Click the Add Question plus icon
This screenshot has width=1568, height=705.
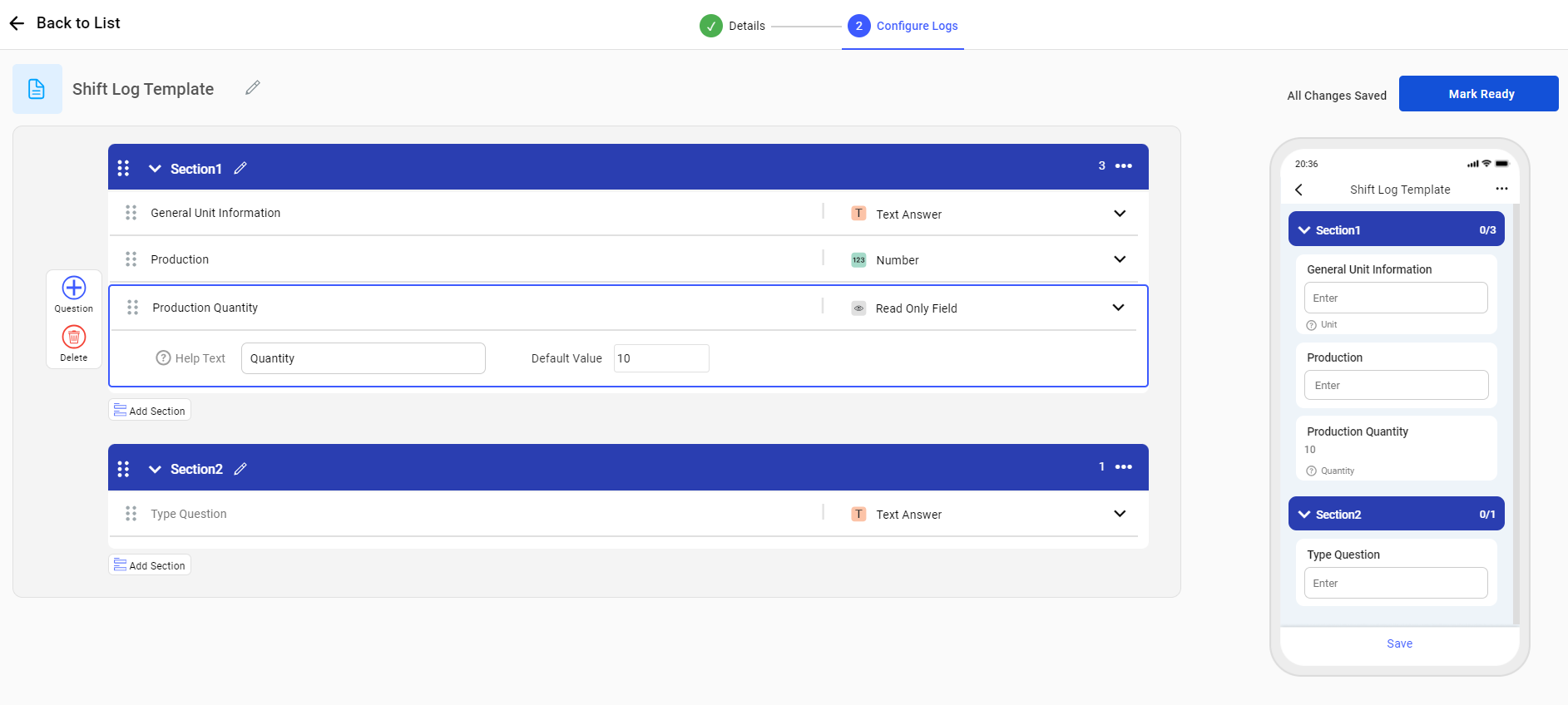pos(74,288)
